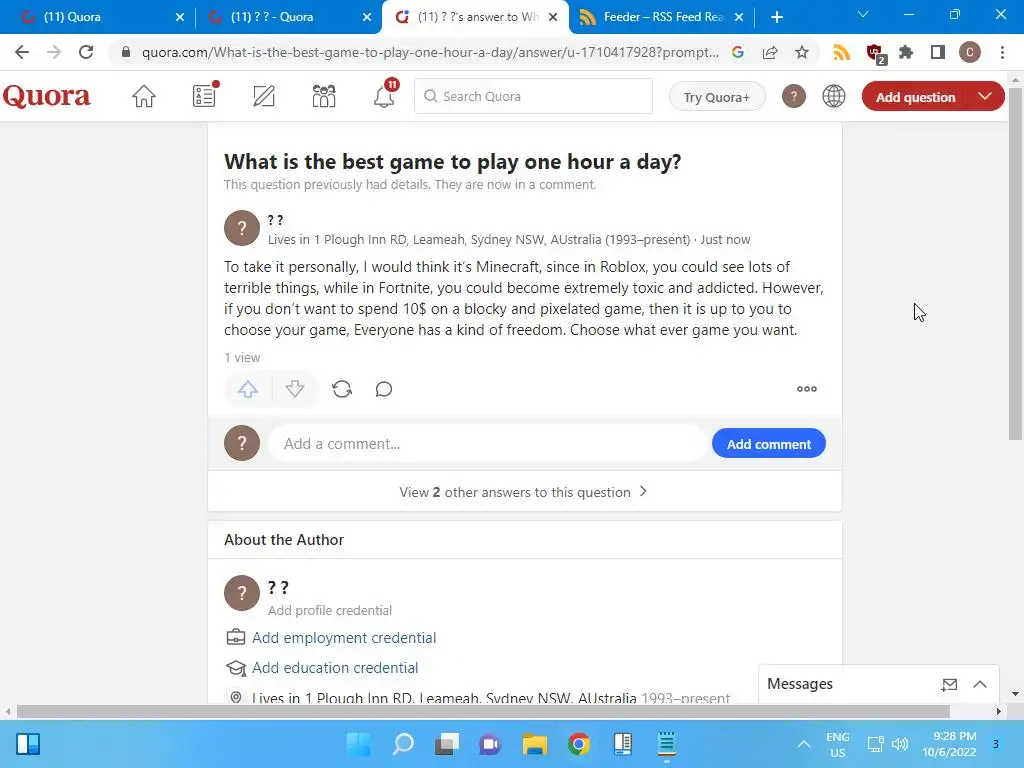Click the share page icon in the address bar

770,52
